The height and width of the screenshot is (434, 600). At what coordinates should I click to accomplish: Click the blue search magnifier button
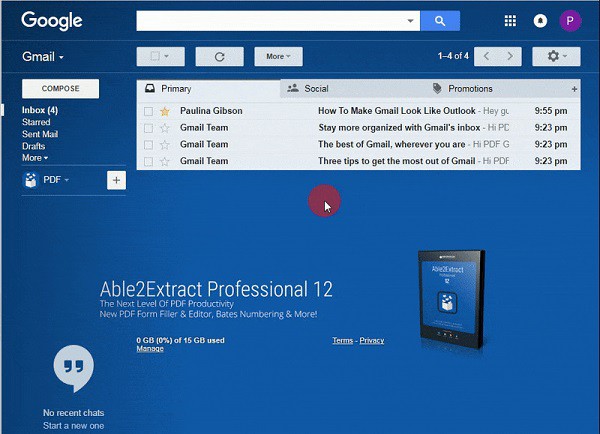439,21
